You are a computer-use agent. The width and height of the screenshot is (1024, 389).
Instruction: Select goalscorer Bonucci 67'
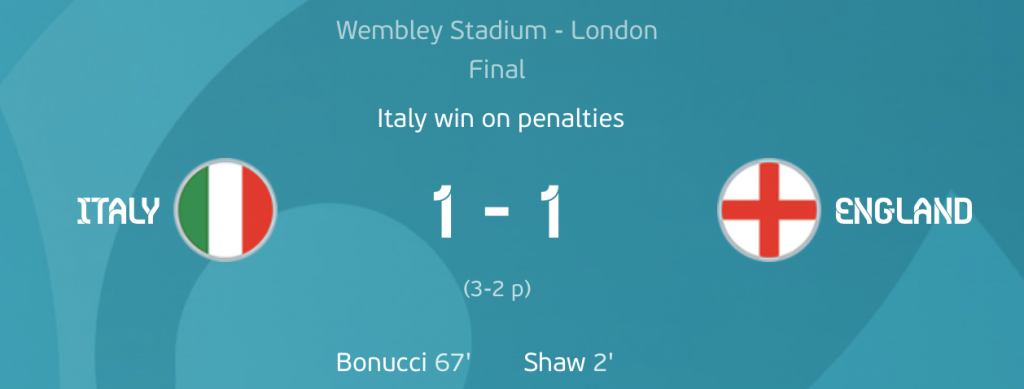[404, 362]
